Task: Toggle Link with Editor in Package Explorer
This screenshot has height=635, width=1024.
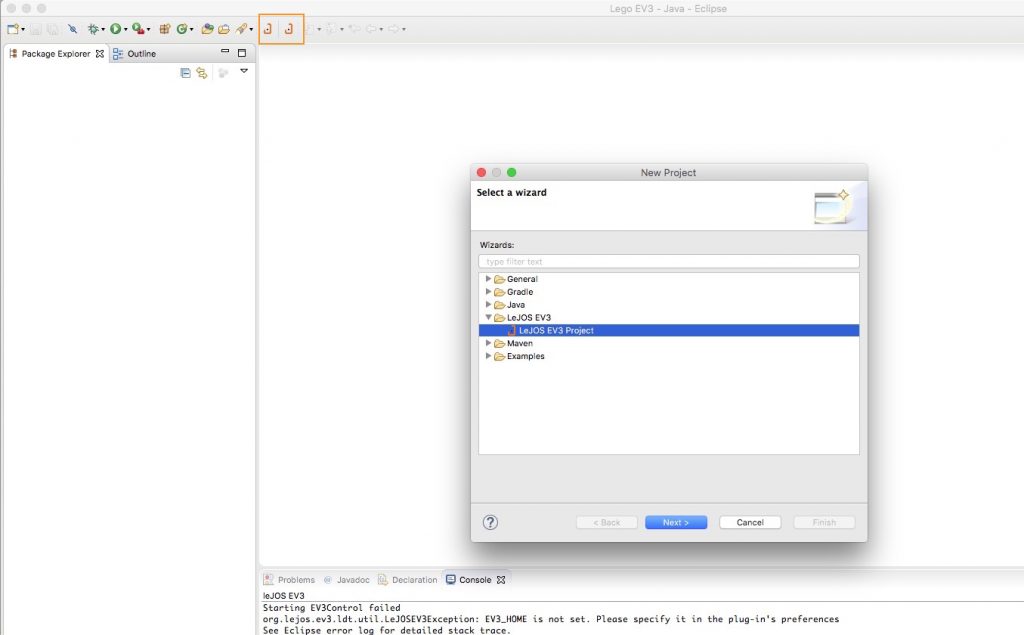Action: pyautogui.click(x=201, y=73)
